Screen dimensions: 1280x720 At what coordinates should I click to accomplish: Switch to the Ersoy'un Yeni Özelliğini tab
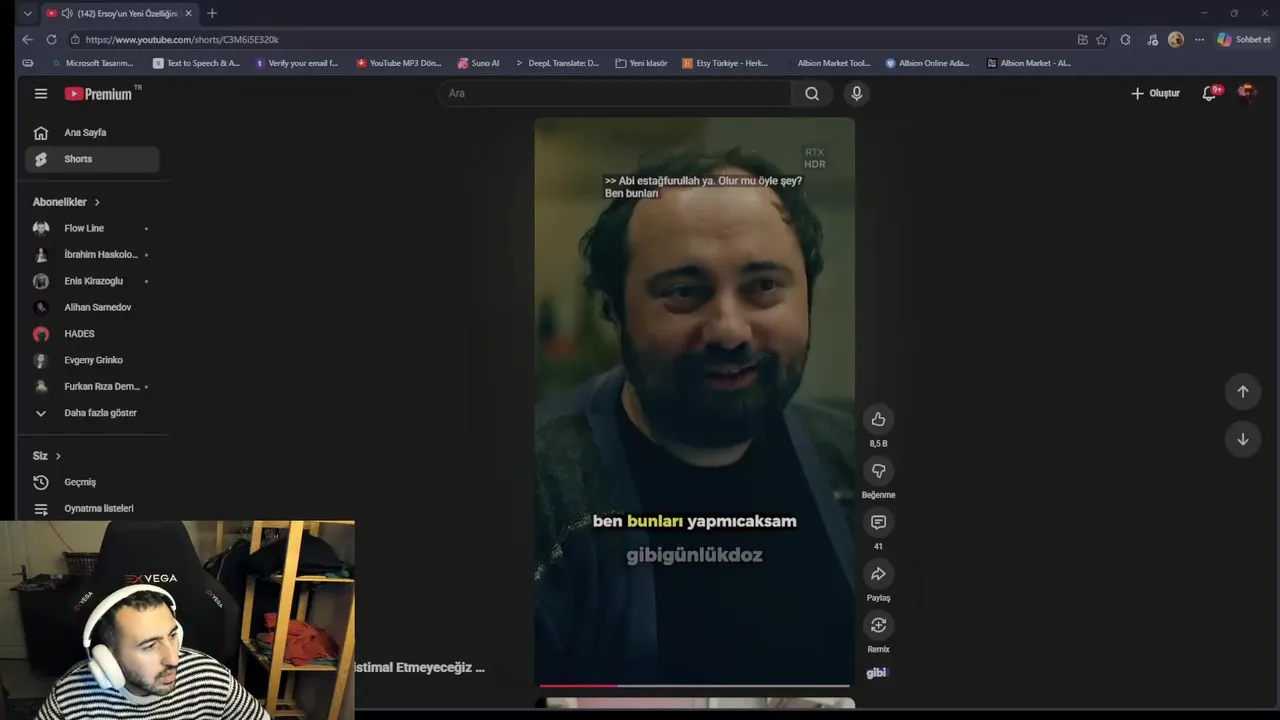pyautogui.click(x=118, y=13)
